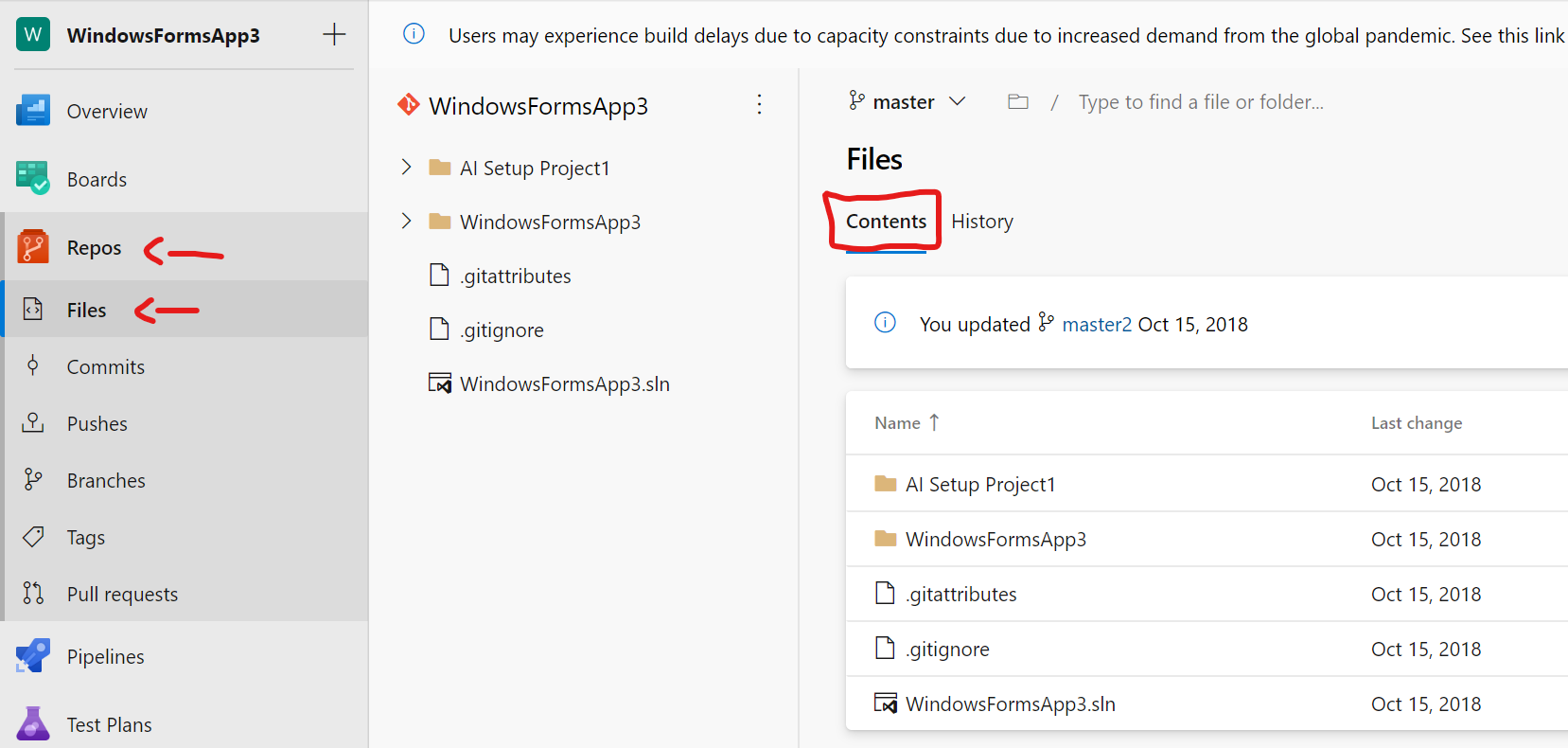Expand the WindowsFormsApp3 folder in tree
1568x748 pixels.
point(407,222)
